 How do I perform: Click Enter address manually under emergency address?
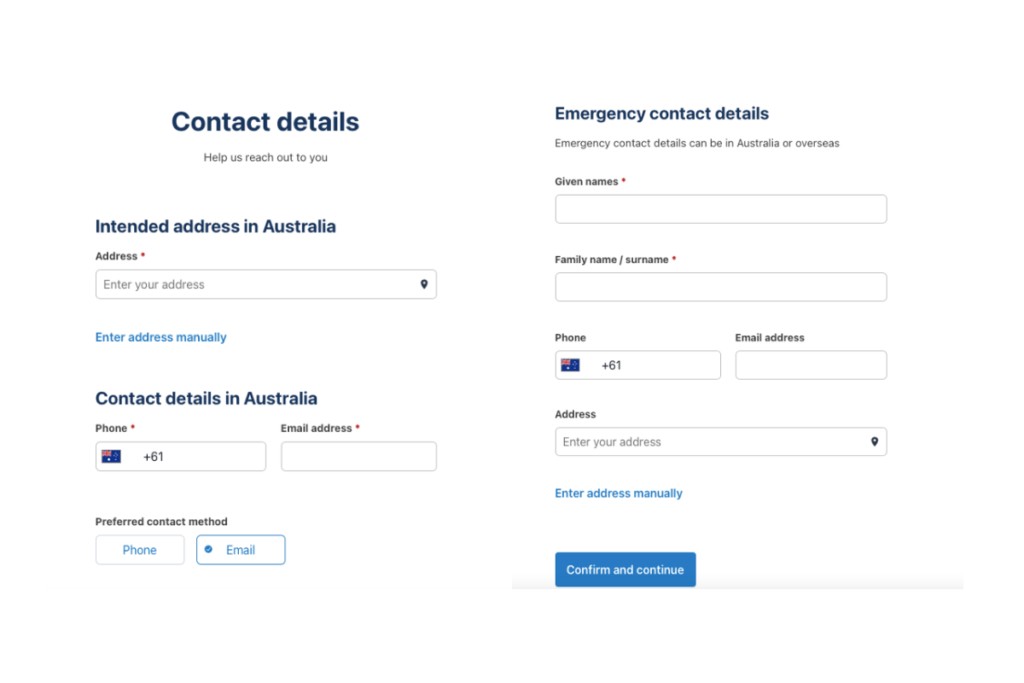[x=619, y=493]
